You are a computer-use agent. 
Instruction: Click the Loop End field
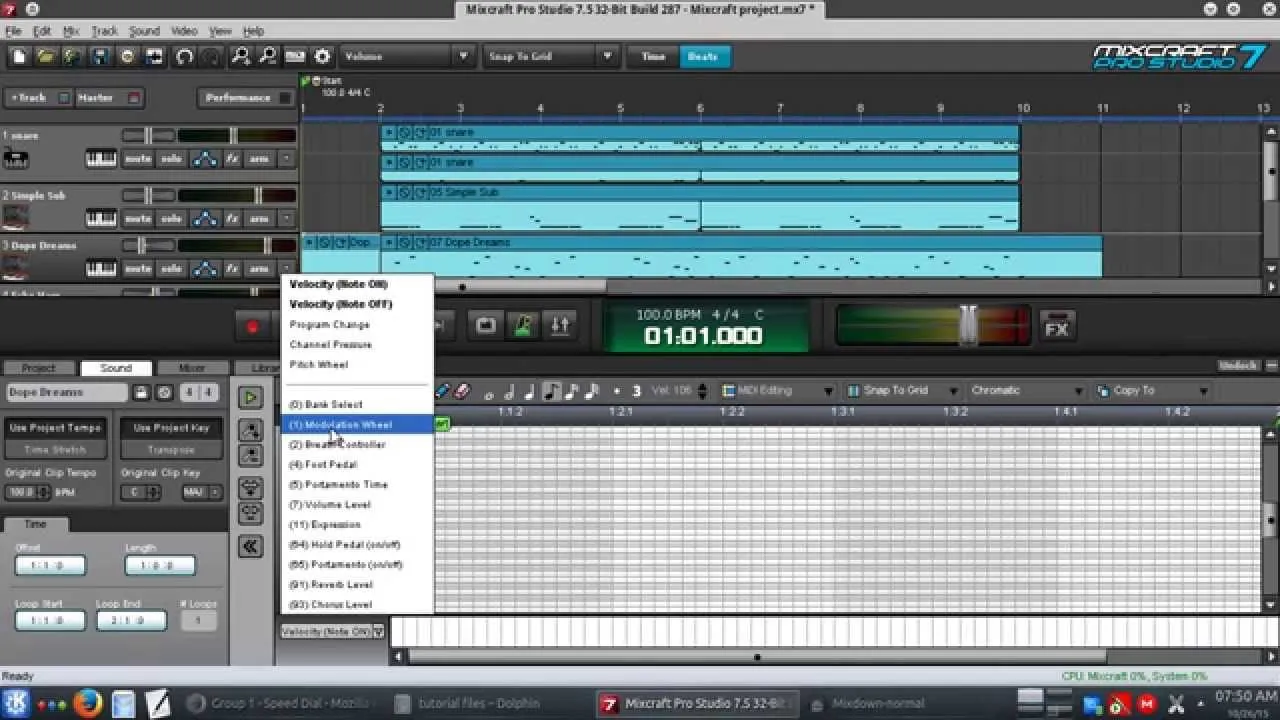[131, 621]
